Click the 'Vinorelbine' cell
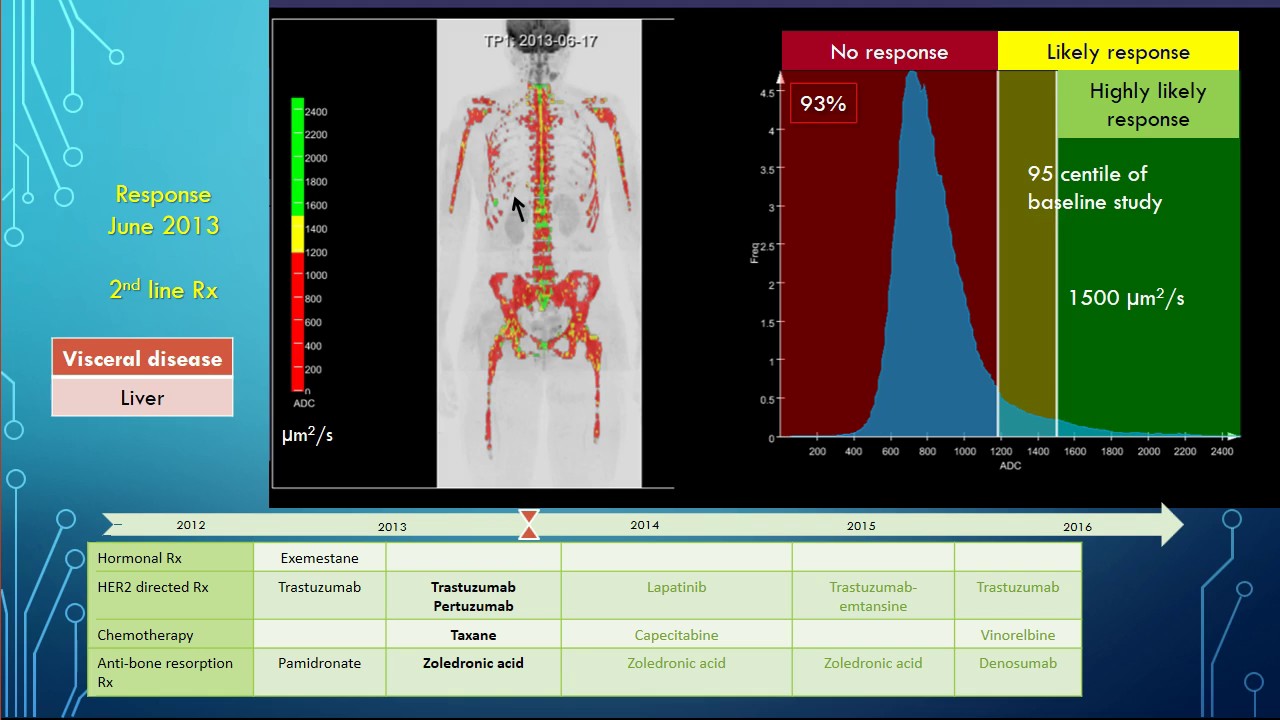The image size is (1280, 720). (1018, 635)
